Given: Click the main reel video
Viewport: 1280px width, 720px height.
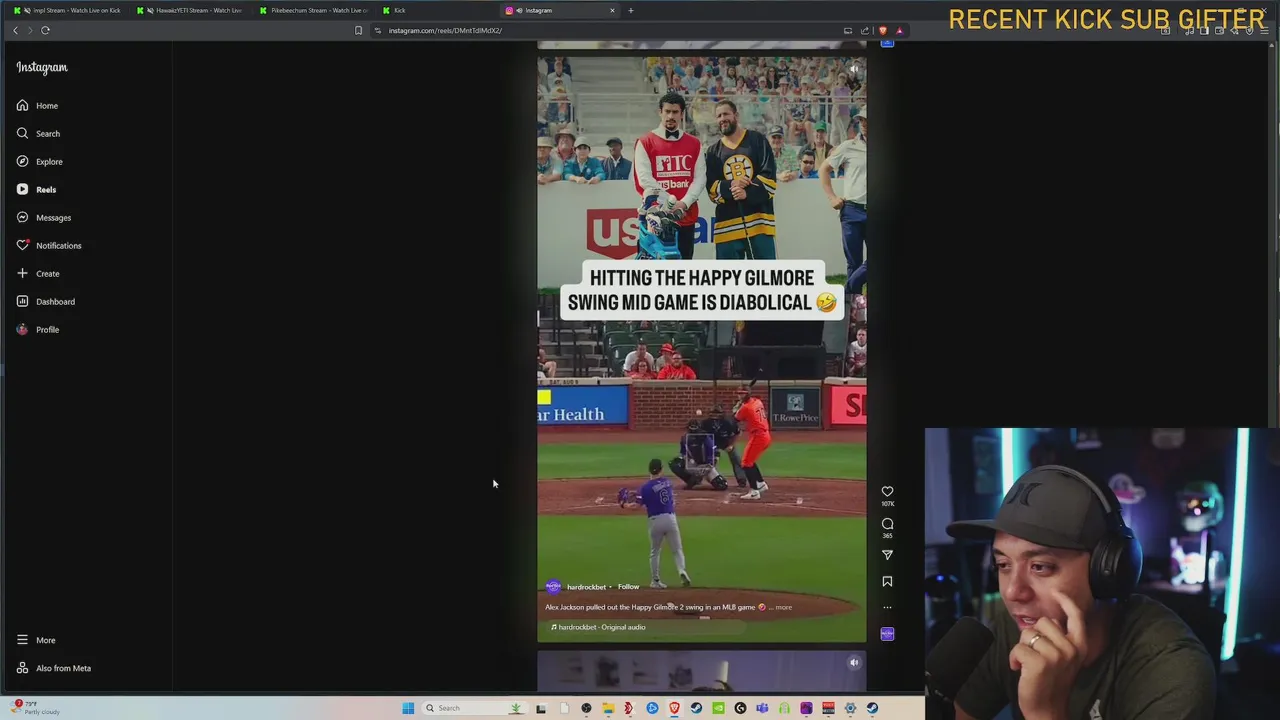Looking at the screenshot, I should pos(702,349).
